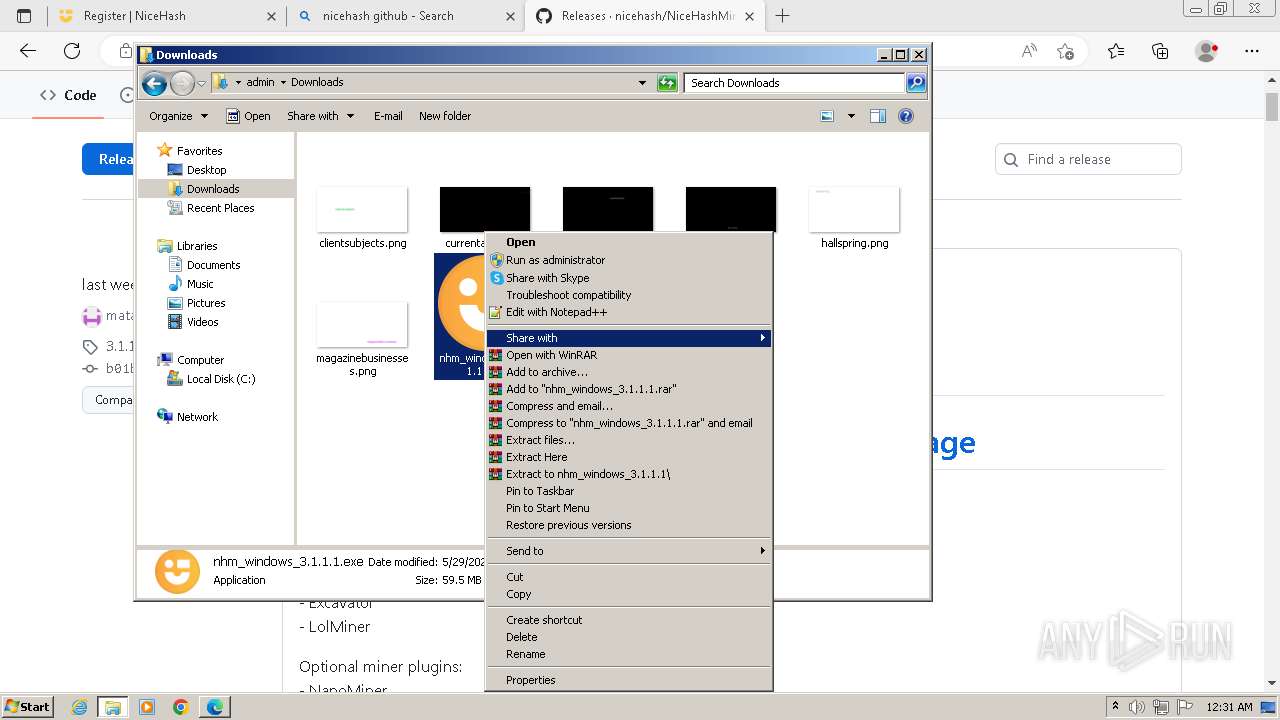Choose Restore previous versions
Viewport: 1280px width, 720px height.
pos(629,525)
